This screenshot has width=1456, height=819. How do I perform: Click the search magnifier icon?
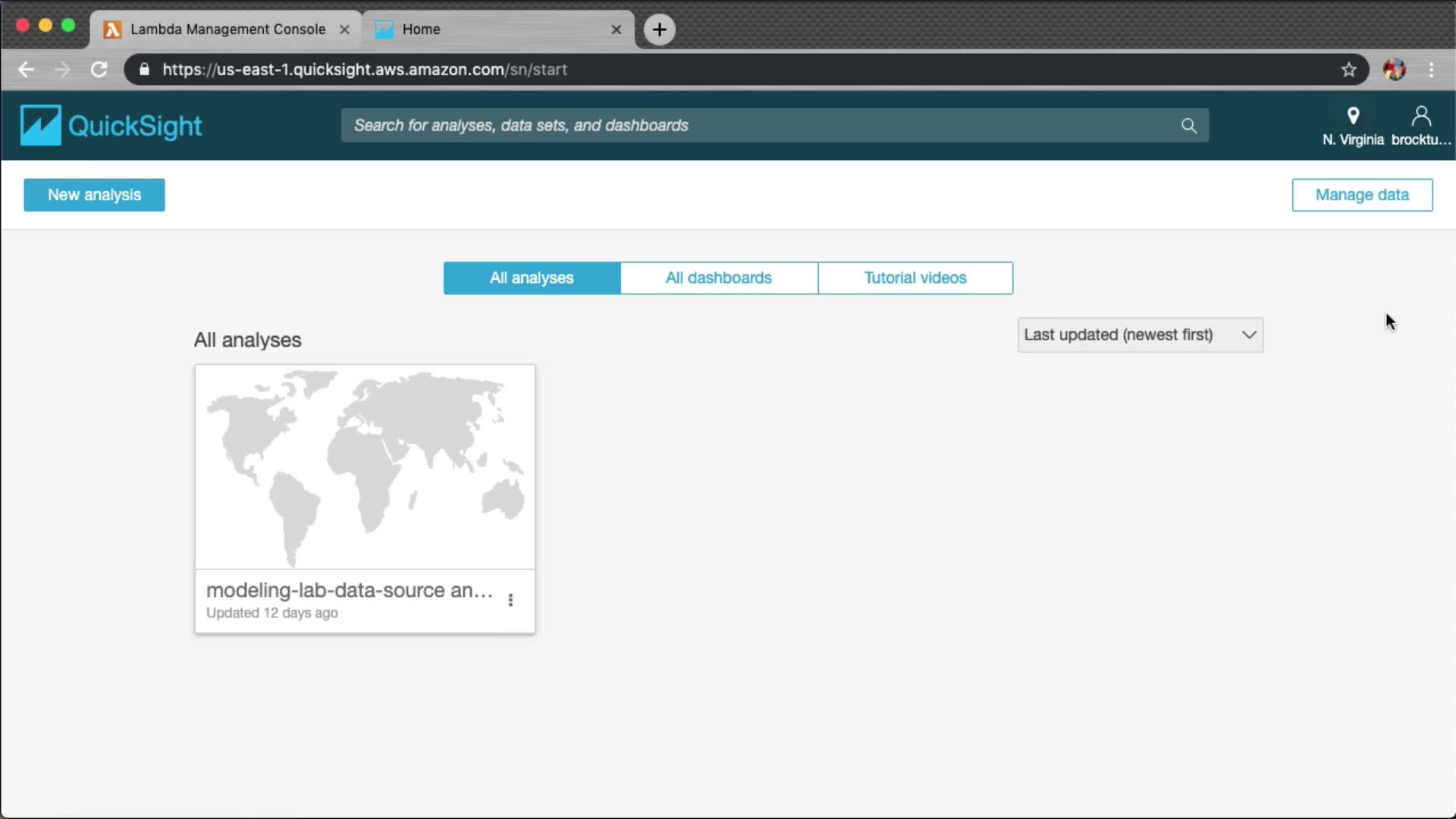[x=1188, y=126]
